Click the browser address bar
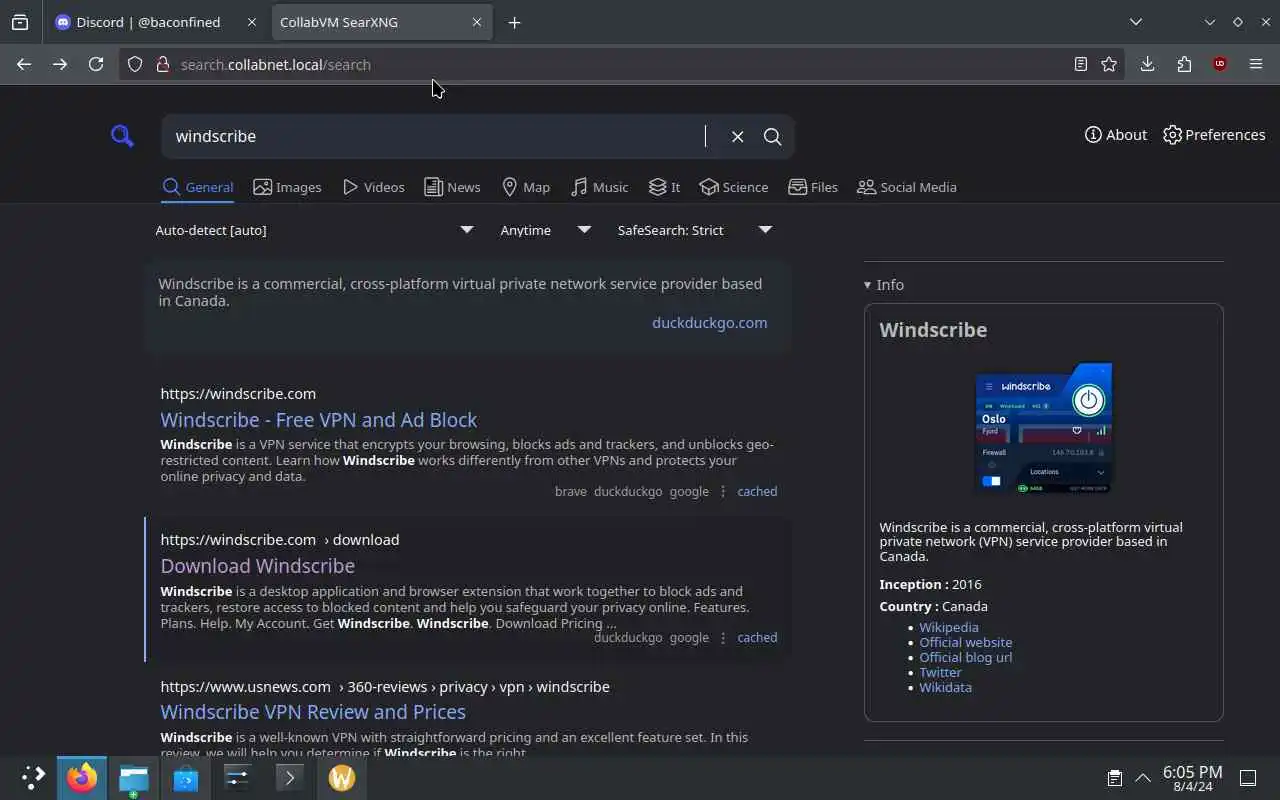This screenshot has width=1280, height=800. pyautogui.click(x=620, y=64)
